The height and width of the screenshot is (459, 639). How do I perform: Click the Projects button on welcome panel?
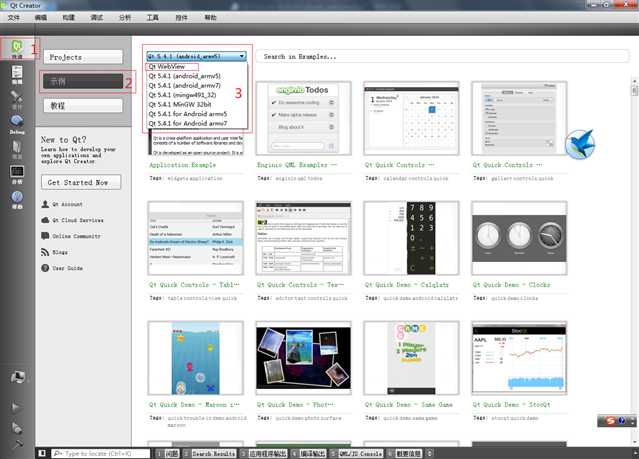(83, 57)
